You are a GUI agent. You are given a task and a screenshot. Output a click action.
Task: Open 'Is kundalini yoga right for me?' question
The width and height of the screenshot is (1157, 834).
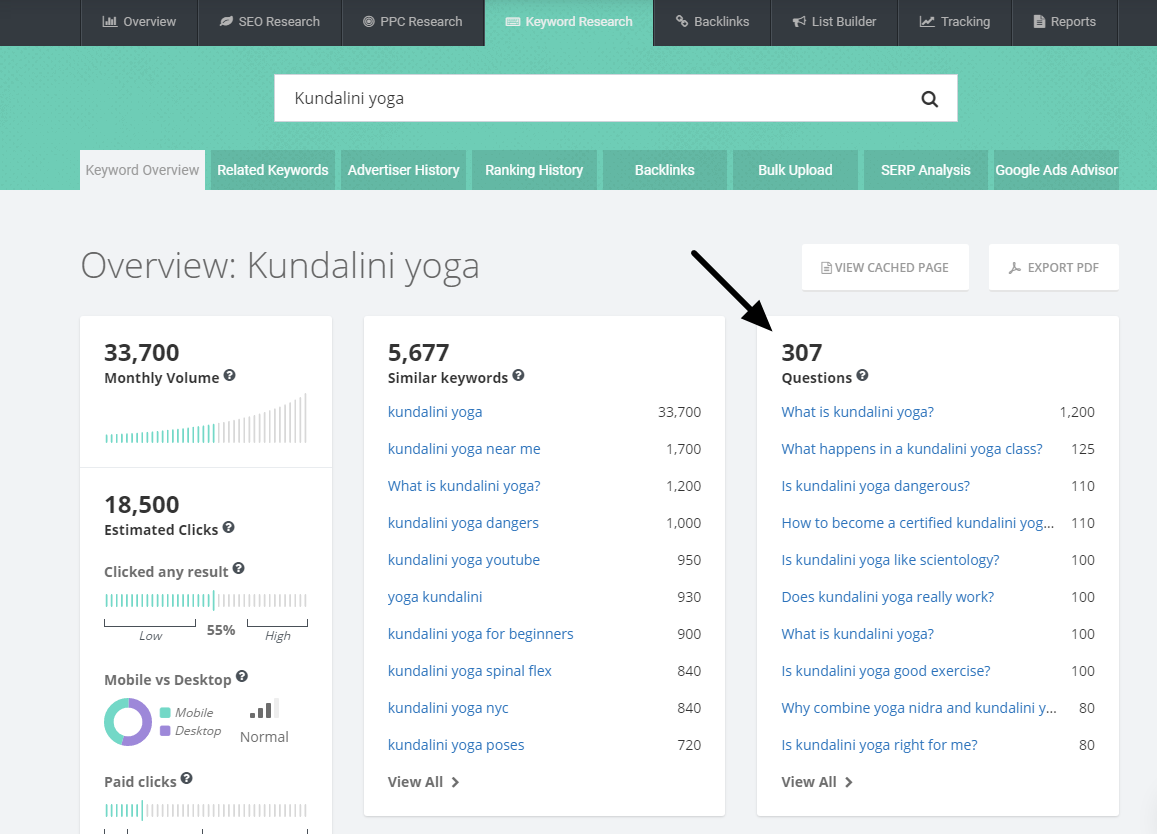[880, 745]
